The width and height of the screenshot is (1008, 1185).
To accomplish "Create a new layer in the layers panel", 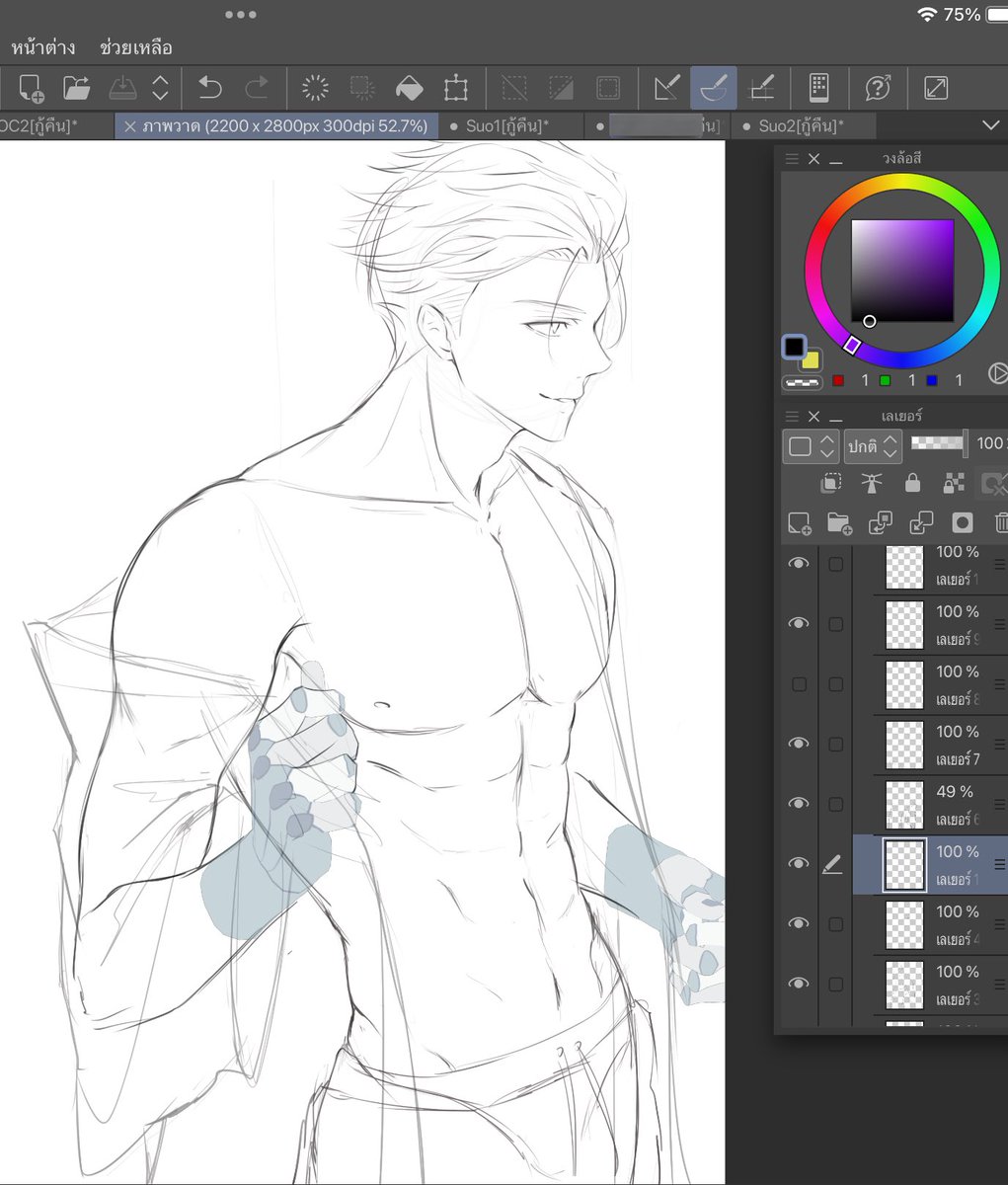I will click(x=799, y=522).
